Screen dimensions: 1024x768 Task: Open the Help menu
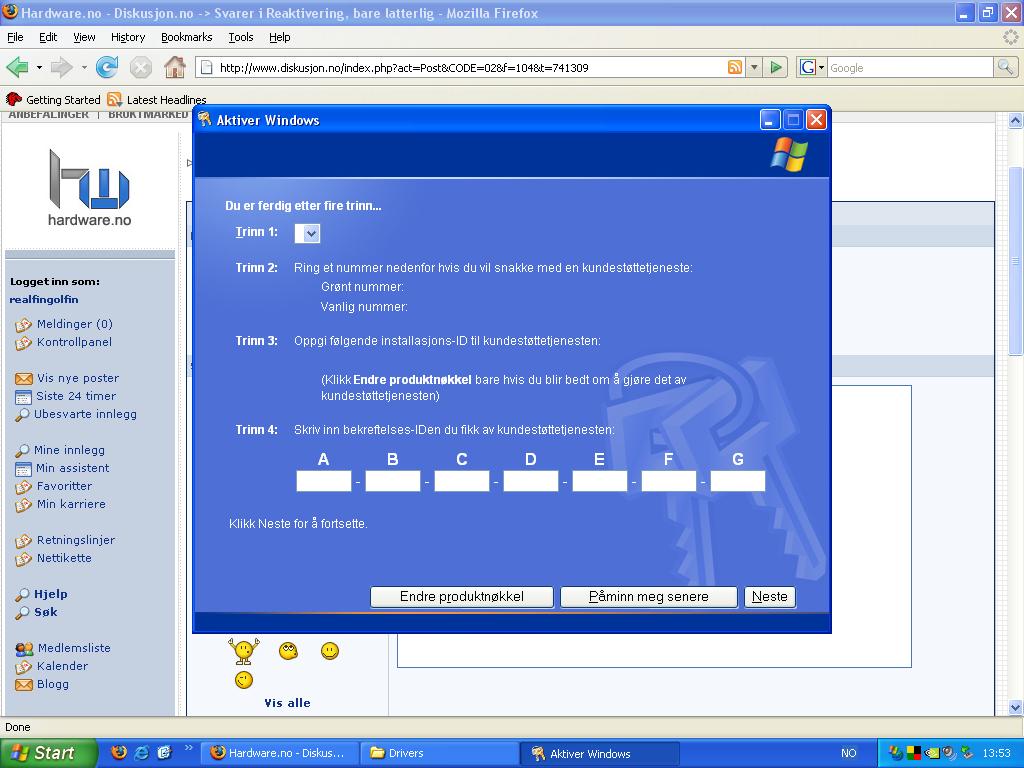tap(280, 37)
